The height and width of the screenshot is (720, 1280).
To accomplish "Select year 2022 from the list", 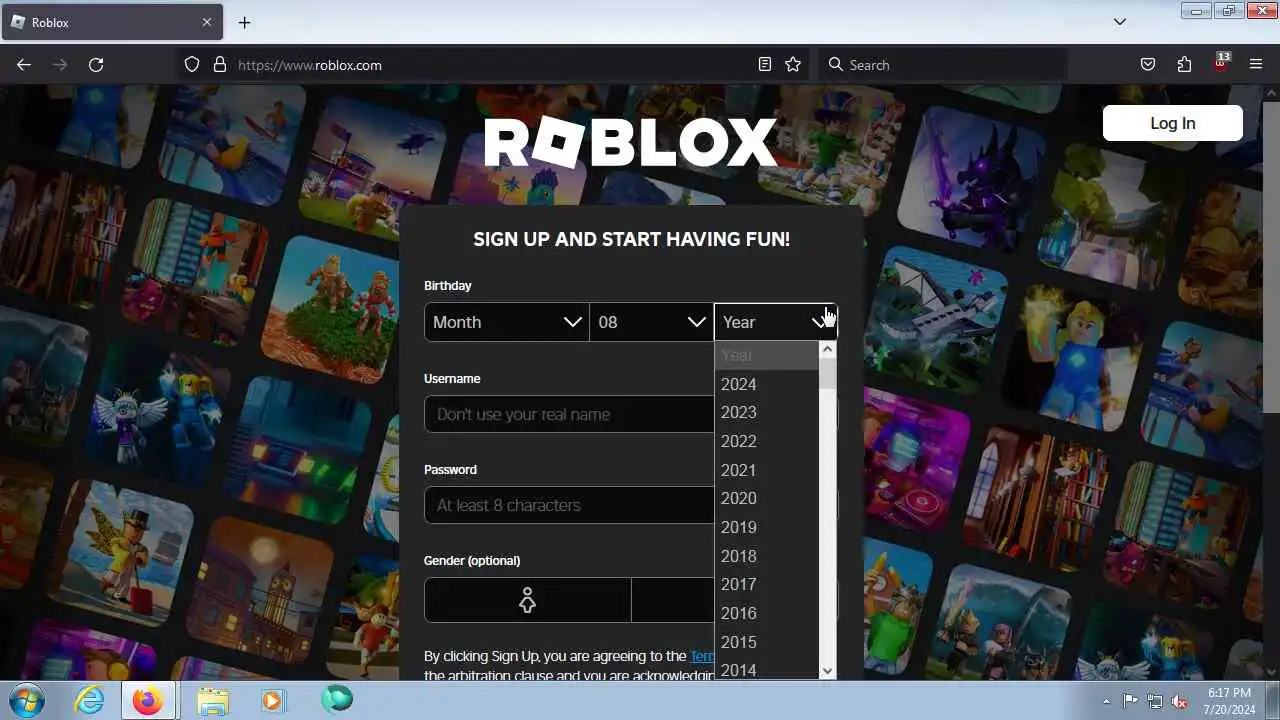I will pyautogui.click(x=767, y=441).
